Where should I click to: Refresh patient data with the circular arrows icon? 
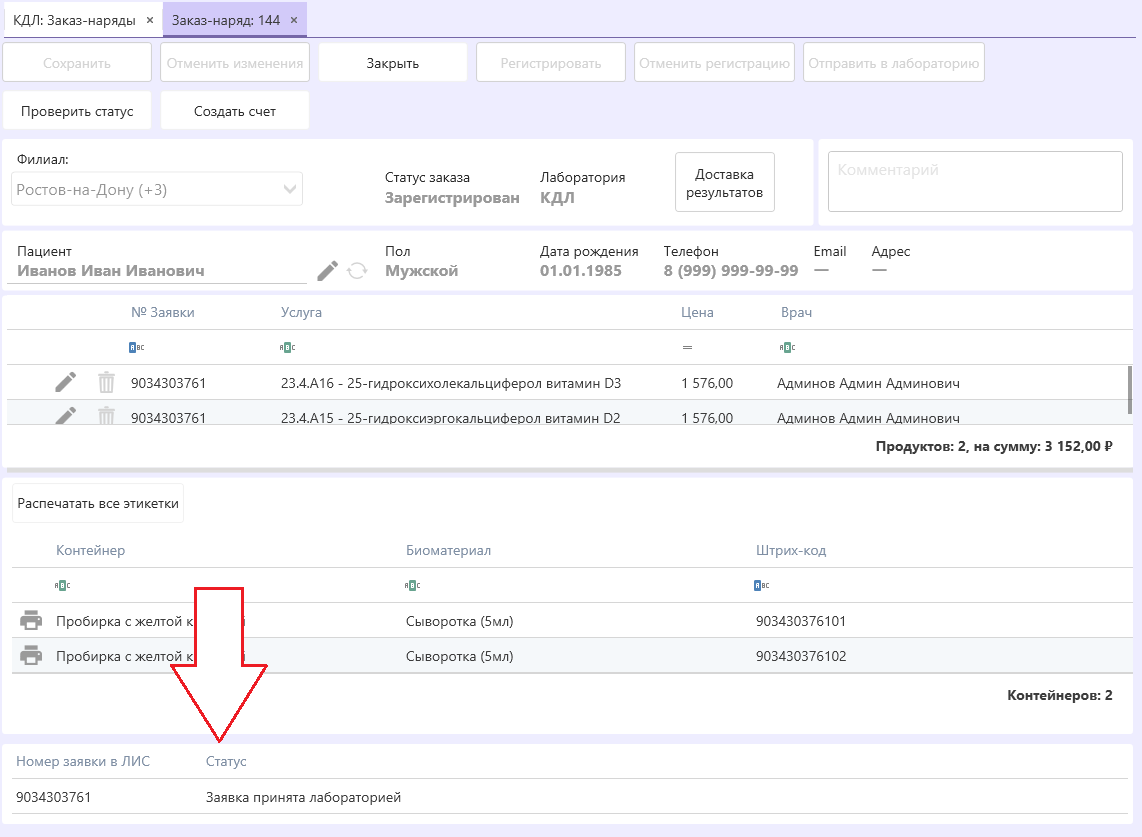pos(357,271)
